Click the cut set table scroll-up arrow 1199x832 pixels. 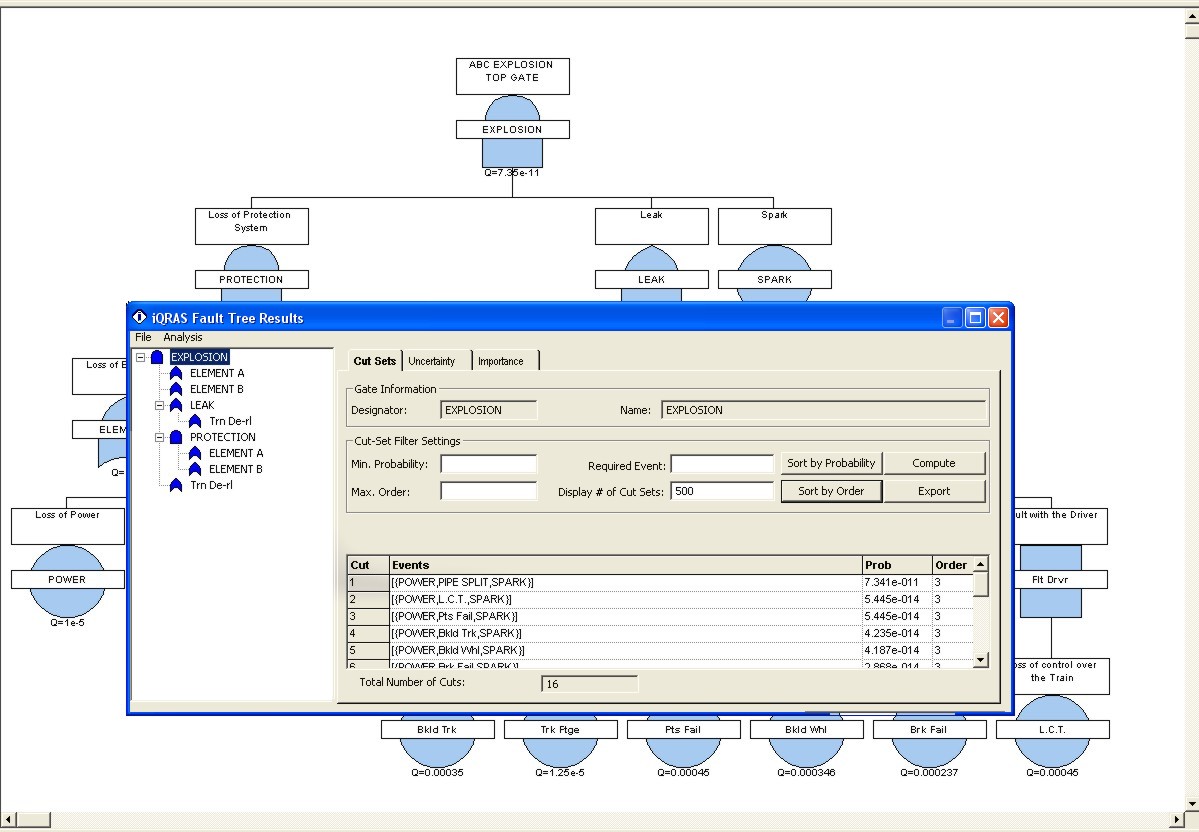pyautogui.click(x=981, y=564)
